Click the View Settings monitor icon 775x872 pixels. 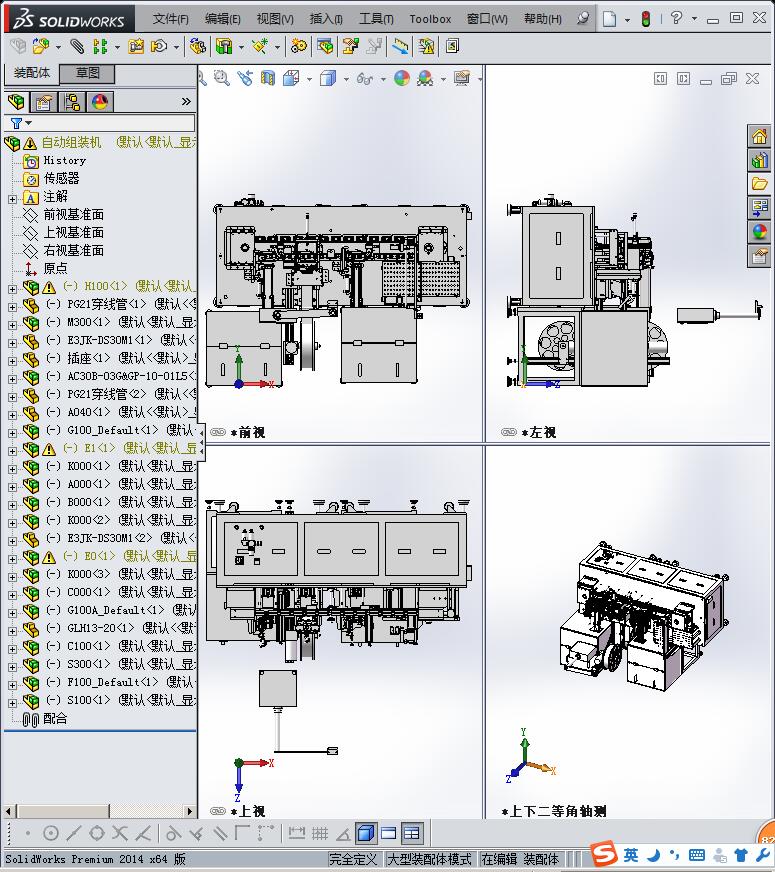coord(462,78)
